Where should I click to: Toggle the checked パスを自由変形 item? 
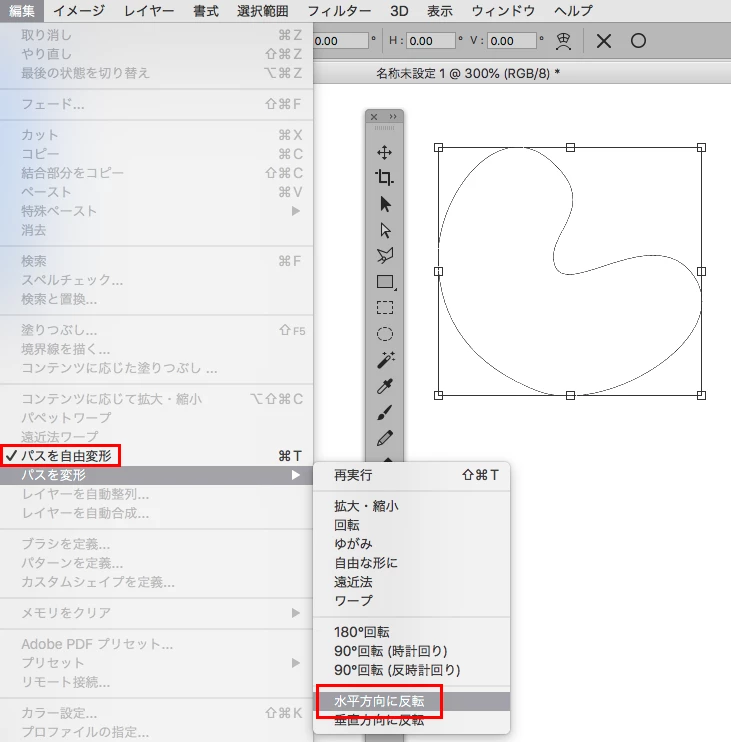[x=156, y=456]
